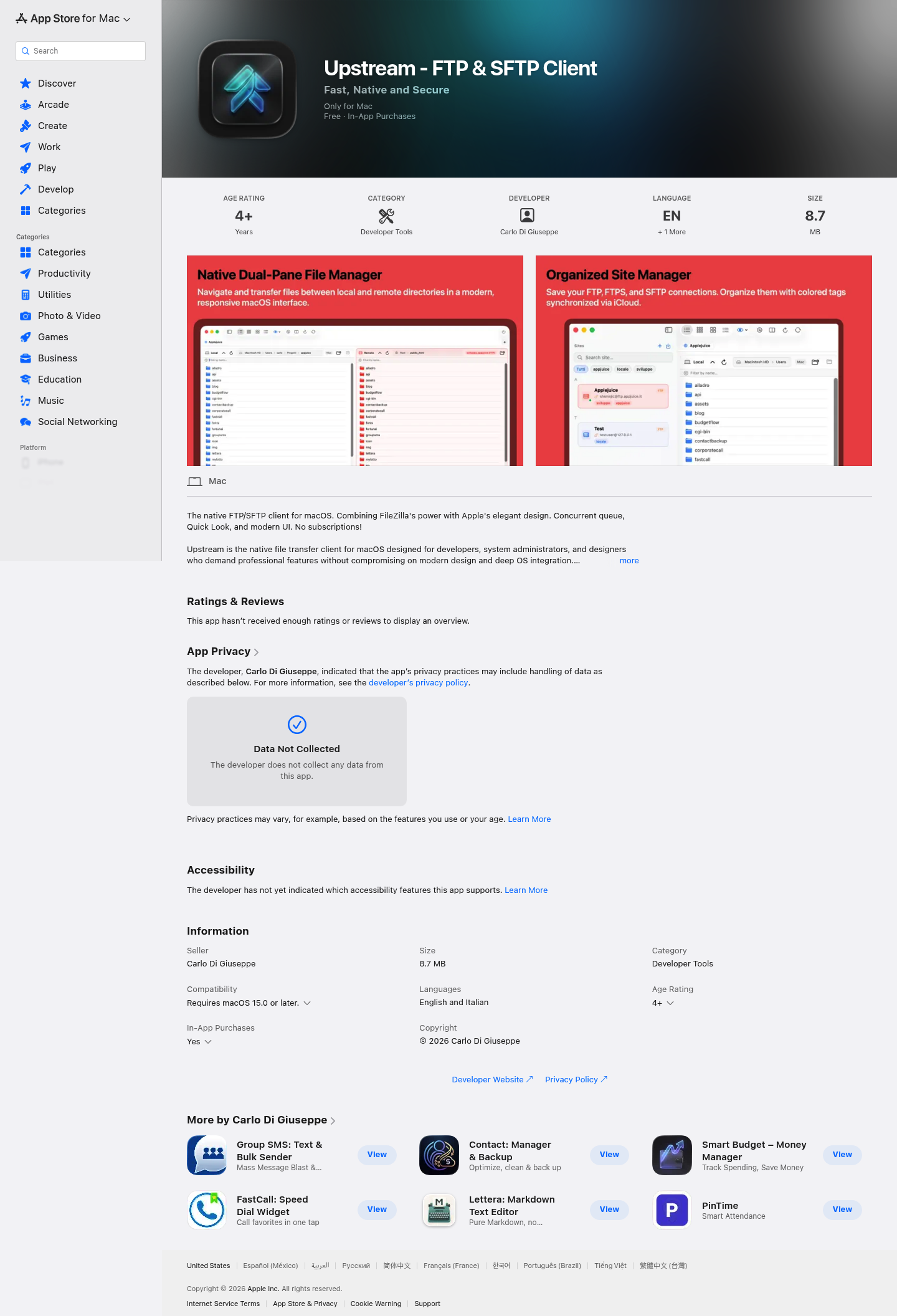Image resolution: width=897 pixels, height=1316 pixels.
Task: Select Español (México) language
Action: pos(270,1266)
